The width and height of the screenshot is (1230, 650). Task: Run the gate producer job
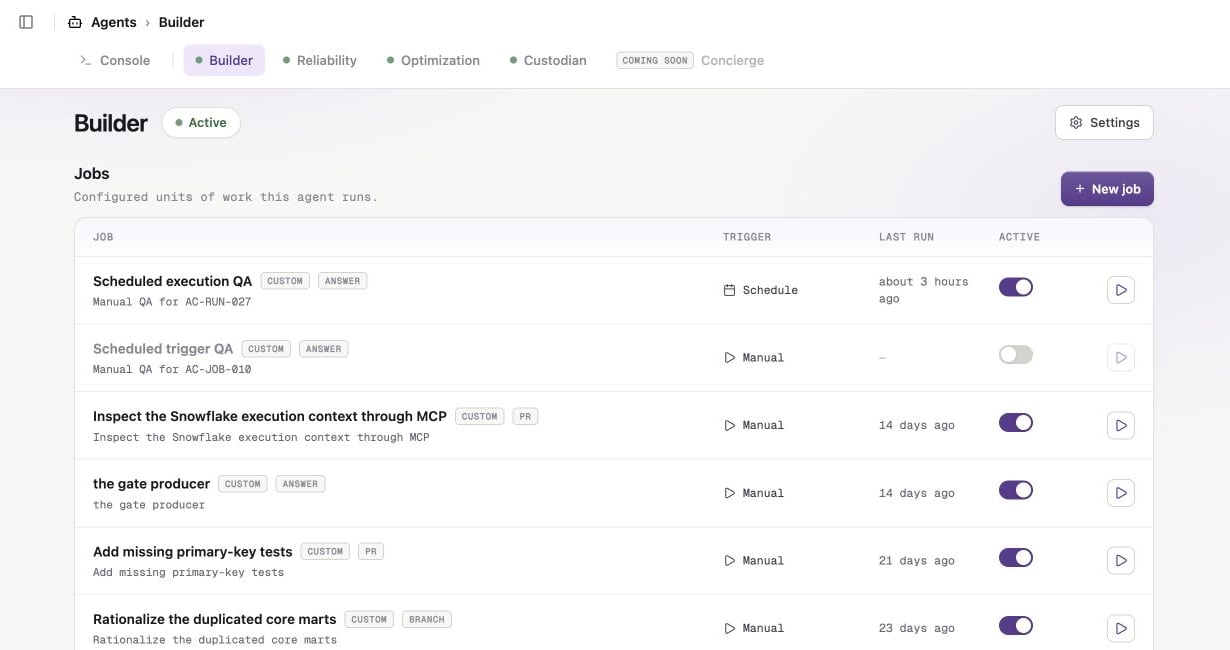pos(1121,493)
